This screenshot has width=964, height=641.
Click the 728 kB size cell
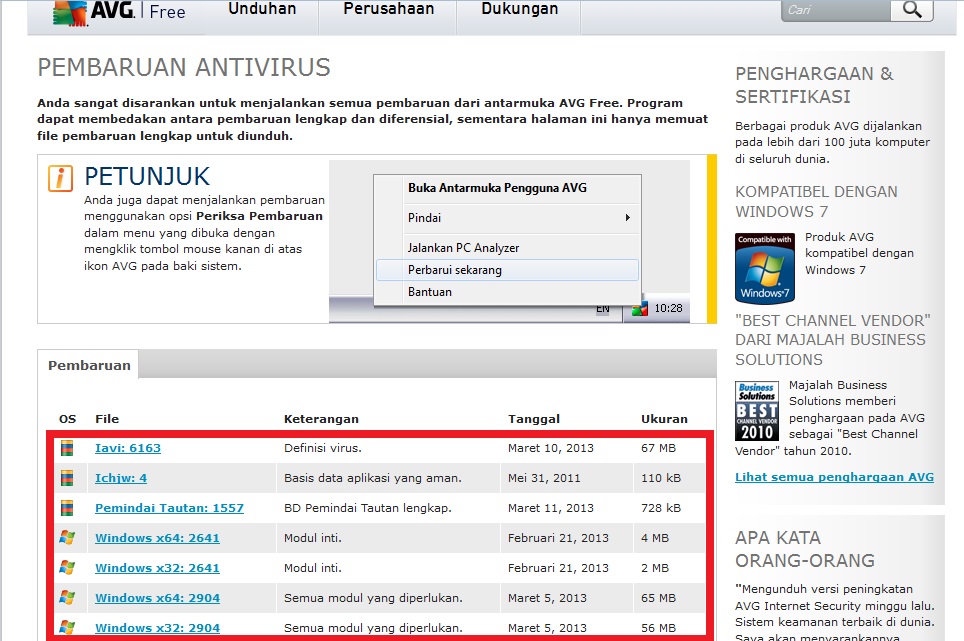(661, 508)
